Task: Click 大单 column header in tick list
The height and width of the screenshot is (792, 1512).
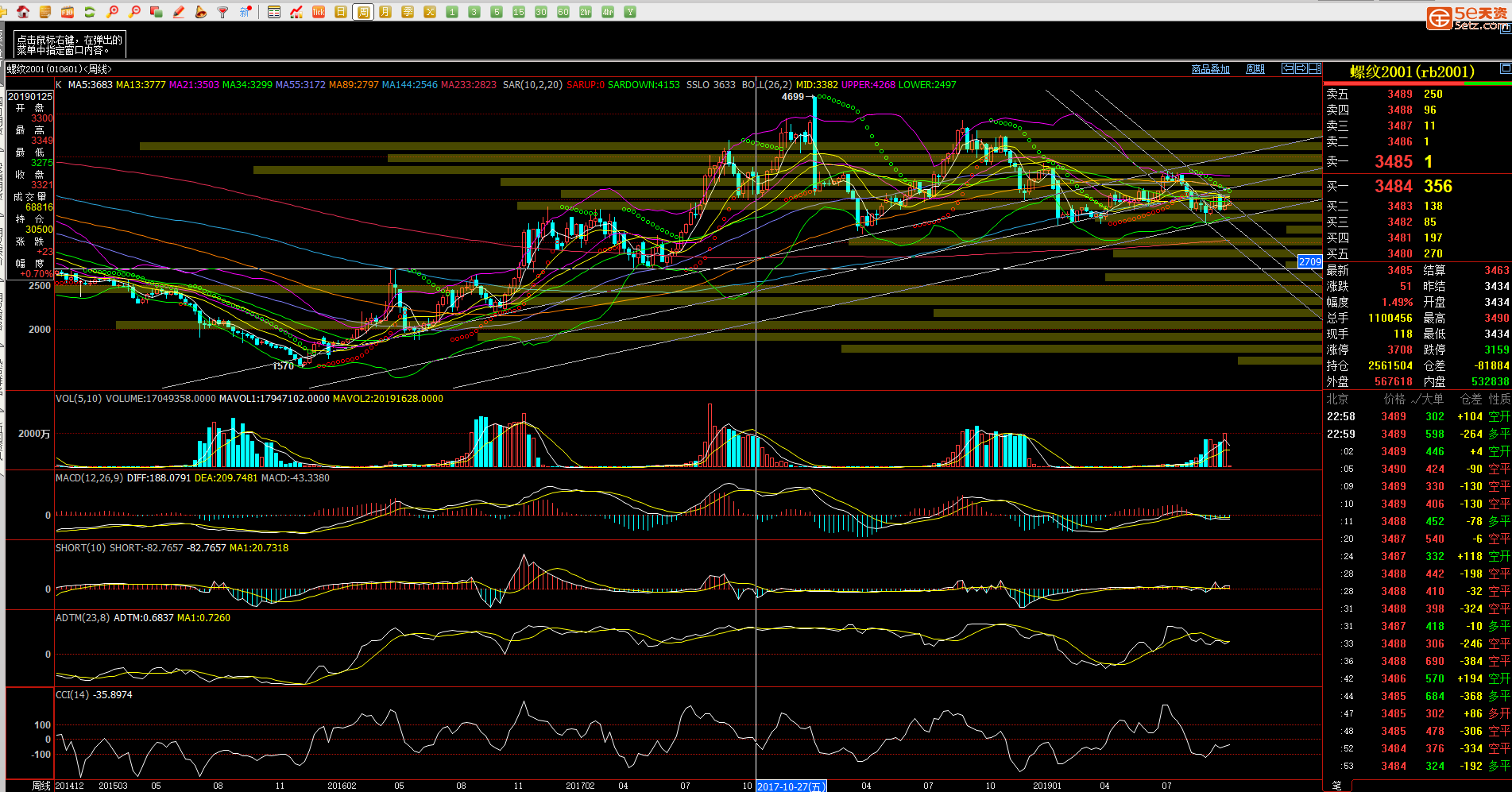Action: [x=1433, y=399]
